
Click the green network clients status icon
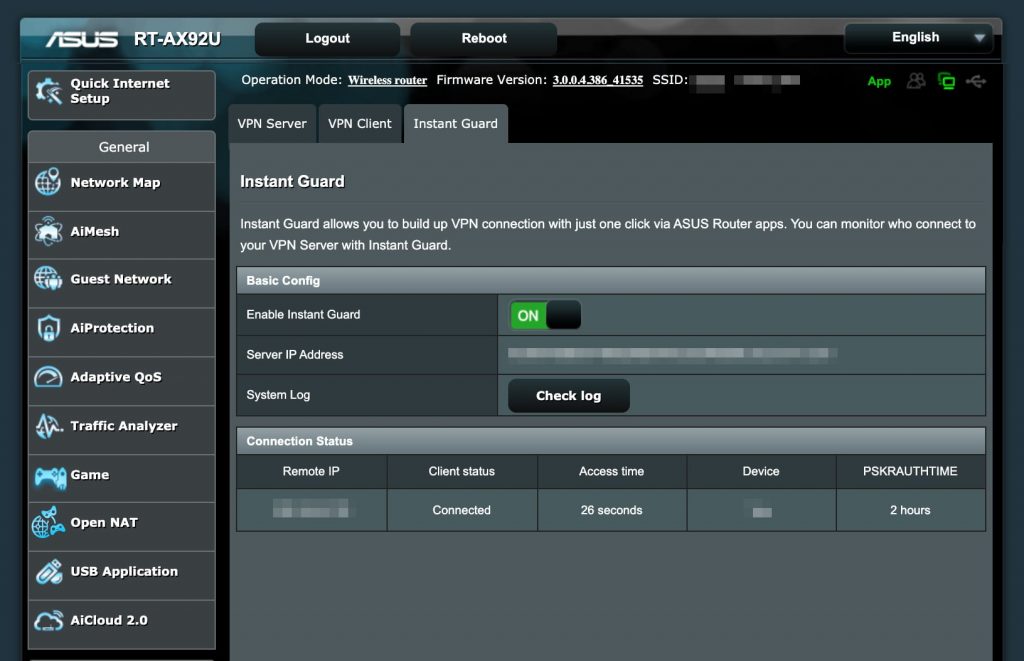click(946, 81)
